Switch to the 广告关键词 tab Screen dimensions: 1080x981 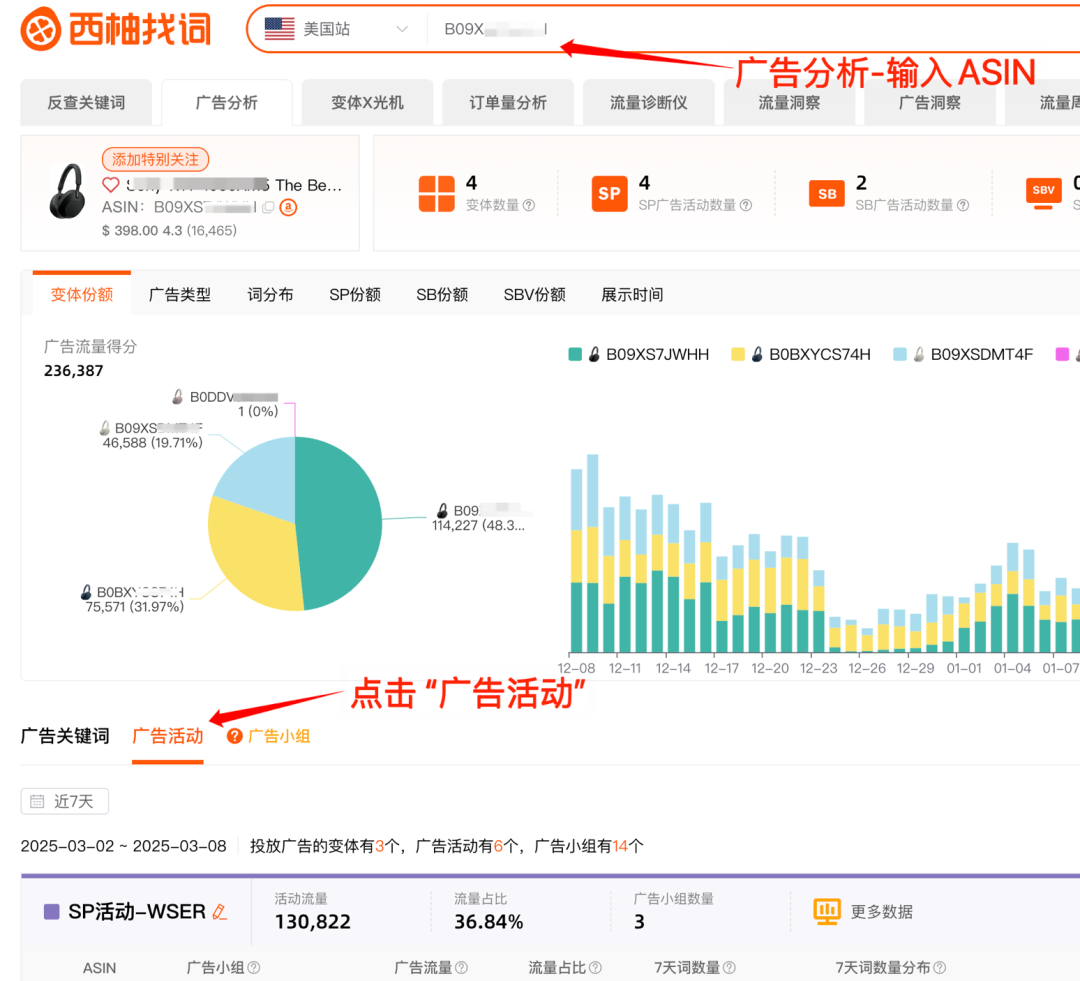pos(65,736)
